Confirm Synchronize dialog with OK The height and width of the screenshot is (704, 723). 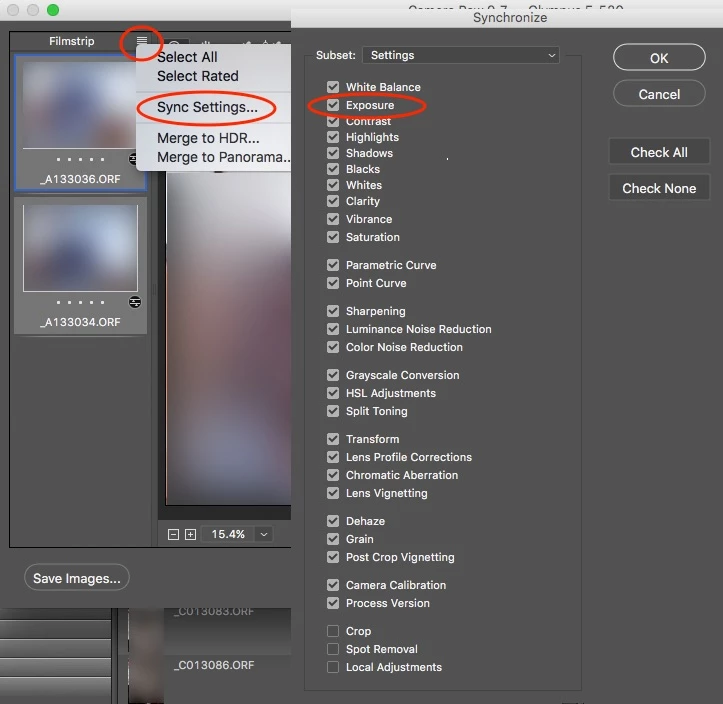[659, 58]
